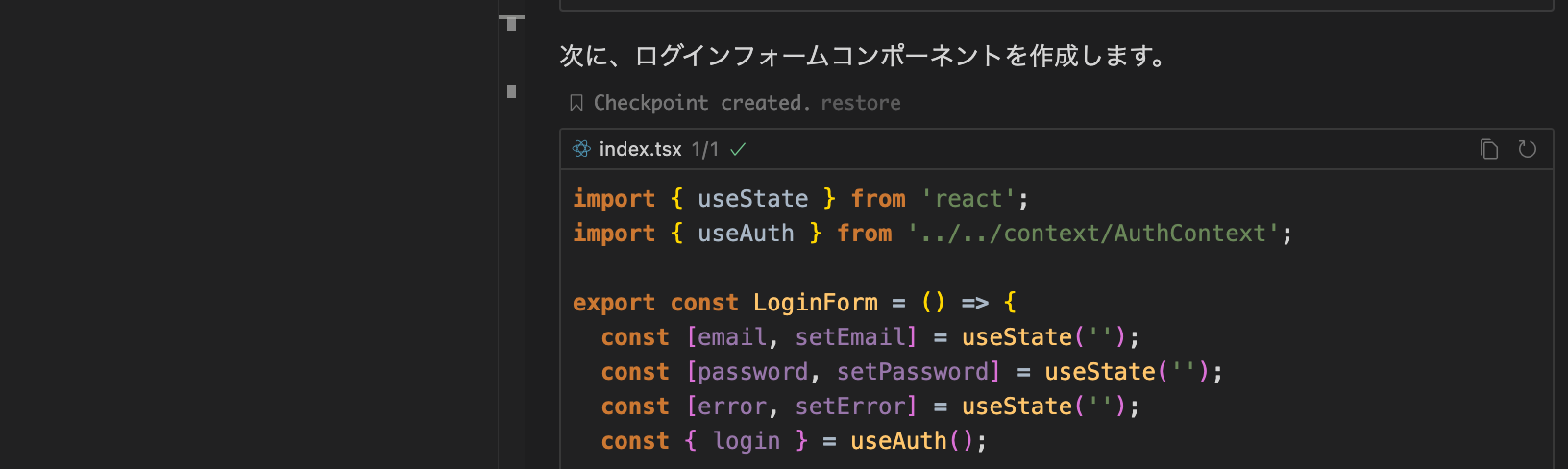The image size is (1568, 469).
Task: Click the restore checkpoint link
Action: pyautogui.click(x=860, y=103)
